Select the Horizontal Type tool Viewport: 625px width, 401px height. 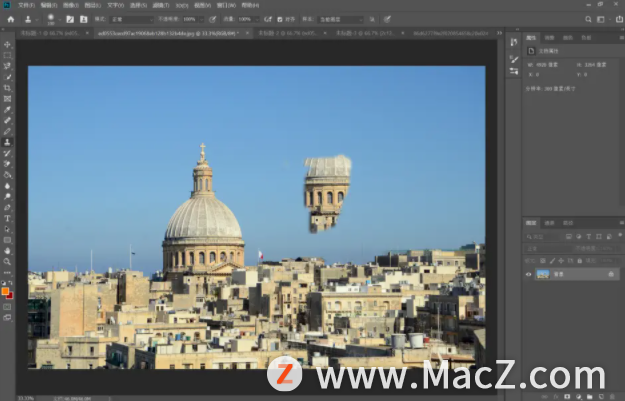click(7, 218)
